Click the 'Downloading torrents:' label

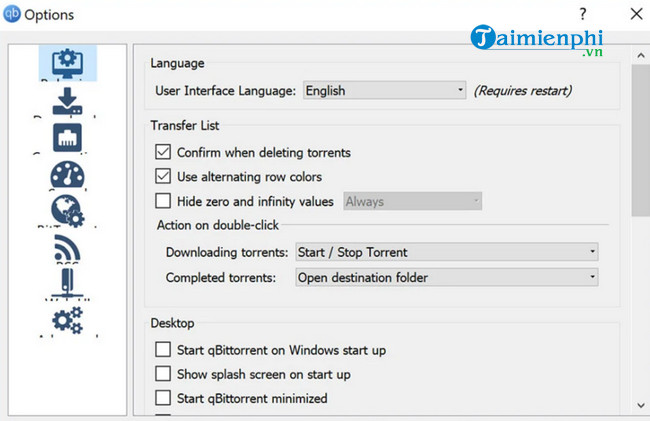click(x=227, y=252)
